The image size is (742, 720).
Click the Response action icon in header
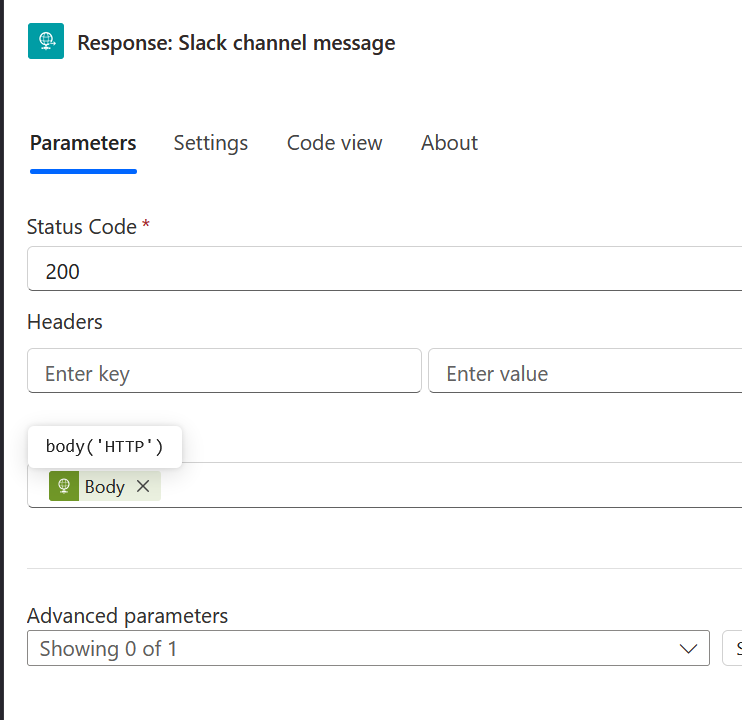click(x=46, y=42)
